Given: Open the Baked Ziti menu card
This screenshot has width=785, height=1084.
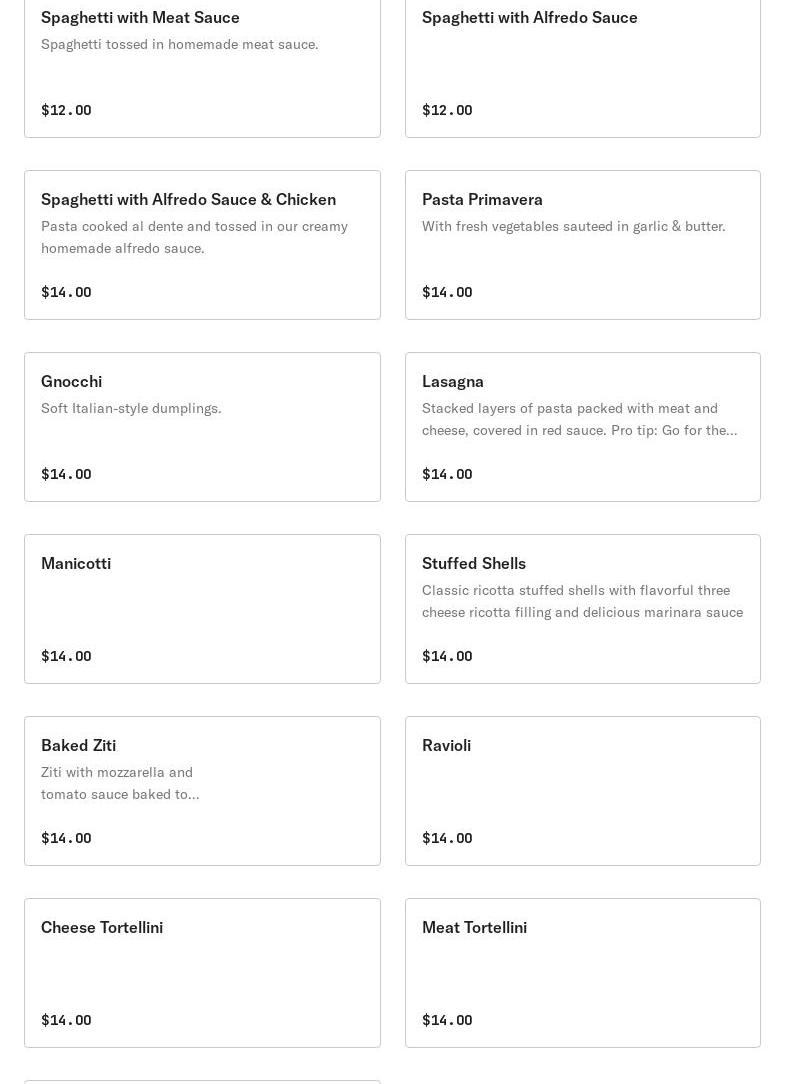Looking at the screenshot, I should pyautogui.click(x=202, y=790).
